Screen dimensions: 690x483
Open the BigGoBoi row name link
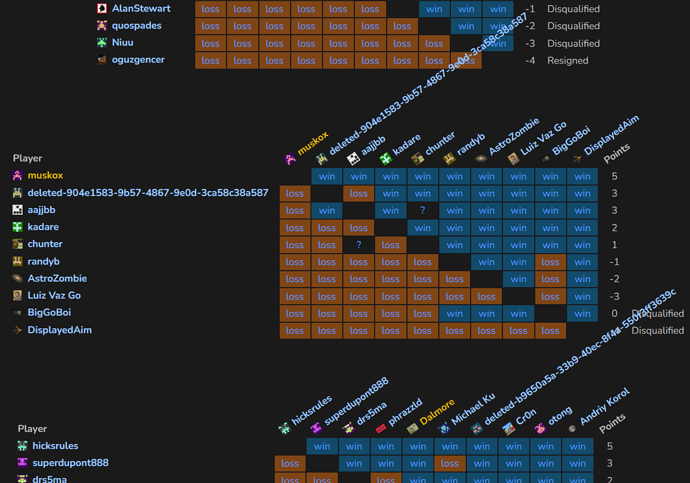click(x=49, y=313)
